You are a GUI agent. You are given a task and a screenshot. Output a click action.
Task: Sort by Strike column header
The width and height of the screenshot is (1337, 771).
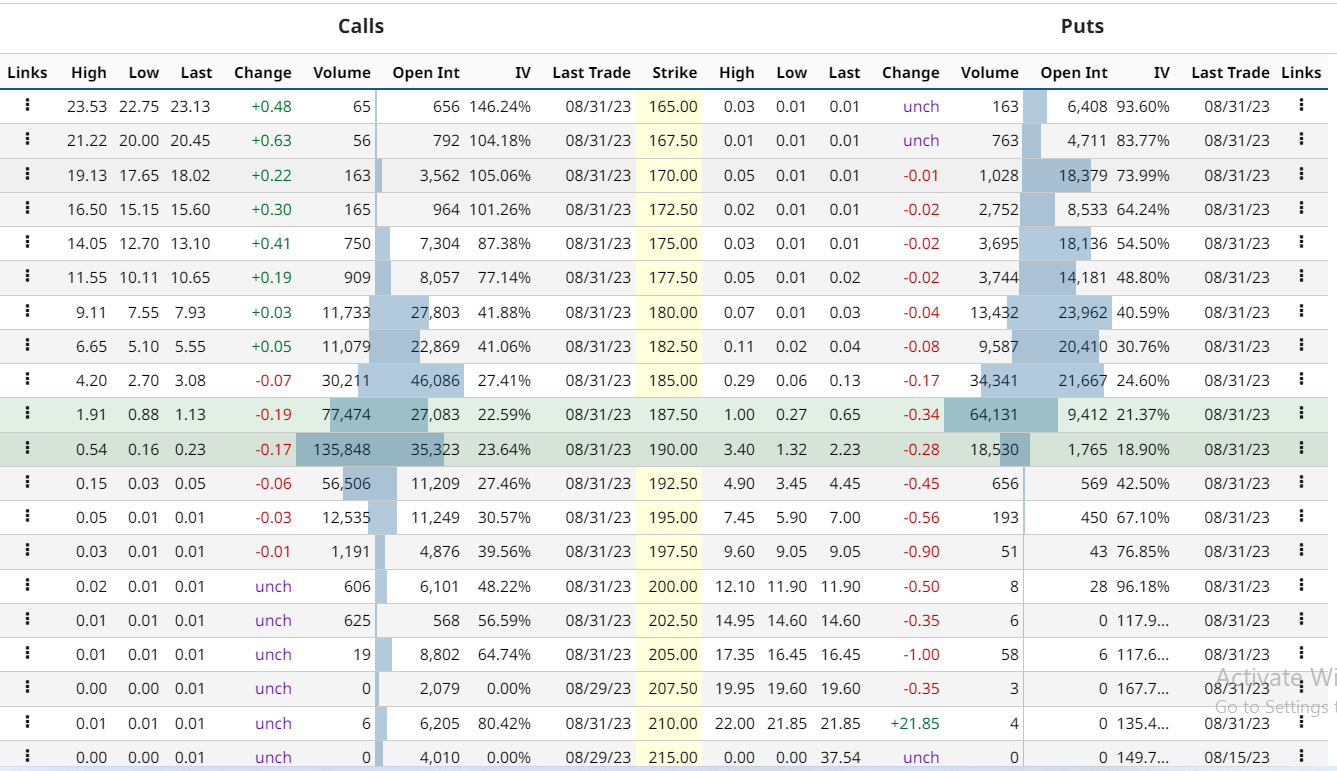tap(675, 72)
